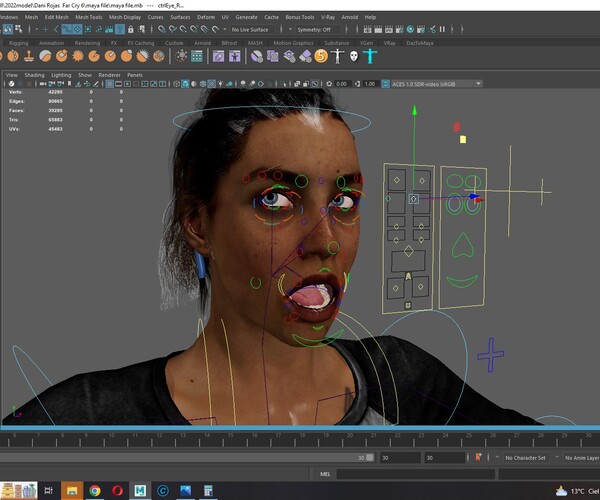Toggle resolution gate in panel toolbar

pyautogui.click(x=127, y=84)
